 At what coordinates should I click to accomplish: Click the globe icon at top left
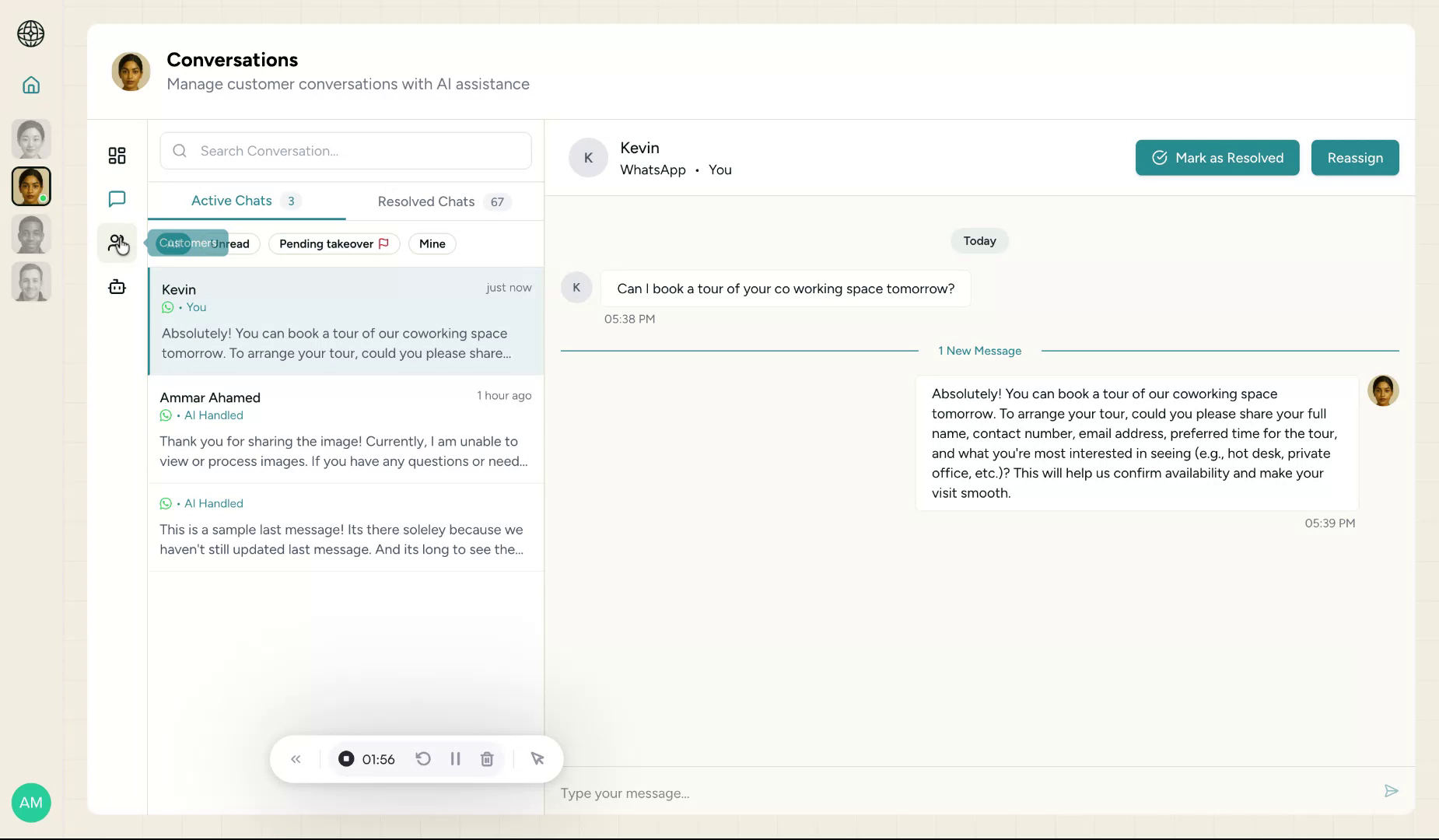pyautogui.click(x=31, y=34)
